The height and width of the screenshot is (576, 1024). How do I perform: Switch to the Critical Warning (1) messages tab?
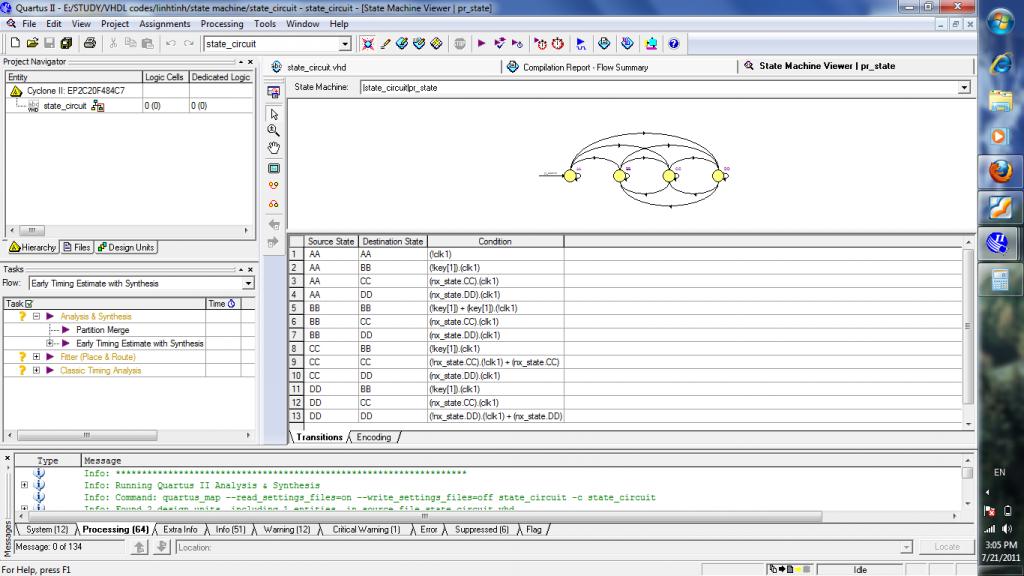point(366,530)
